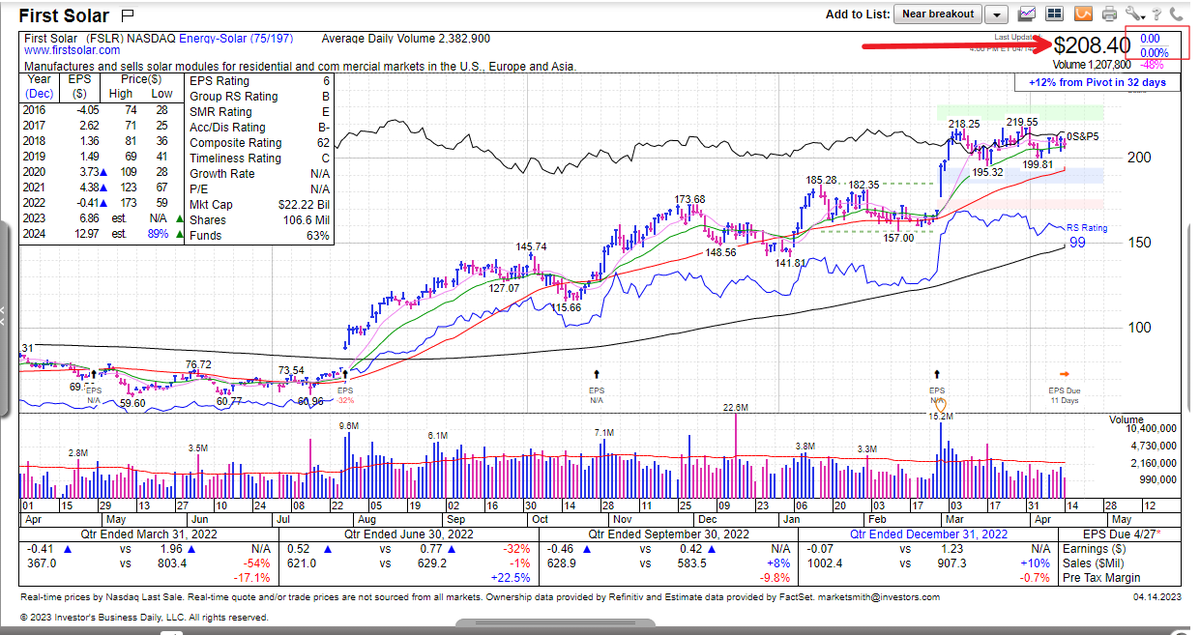This screenshot has width=1200, height=635.
Task: Click the side panel expand handle on left edge
Action: click(x=4, y=318)
